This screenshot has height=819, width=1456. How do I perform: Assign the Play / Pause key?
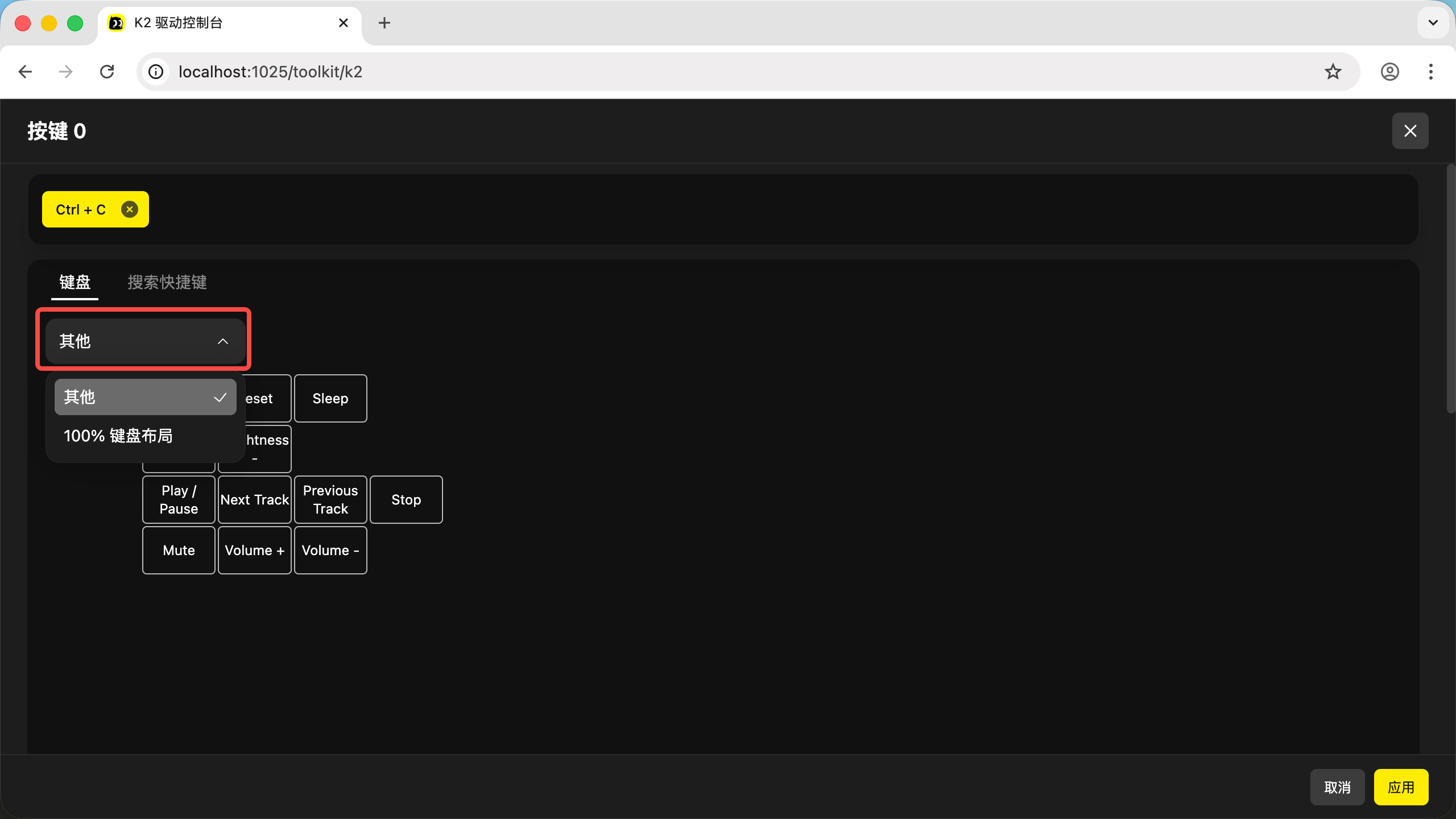(x=179, y=499)
